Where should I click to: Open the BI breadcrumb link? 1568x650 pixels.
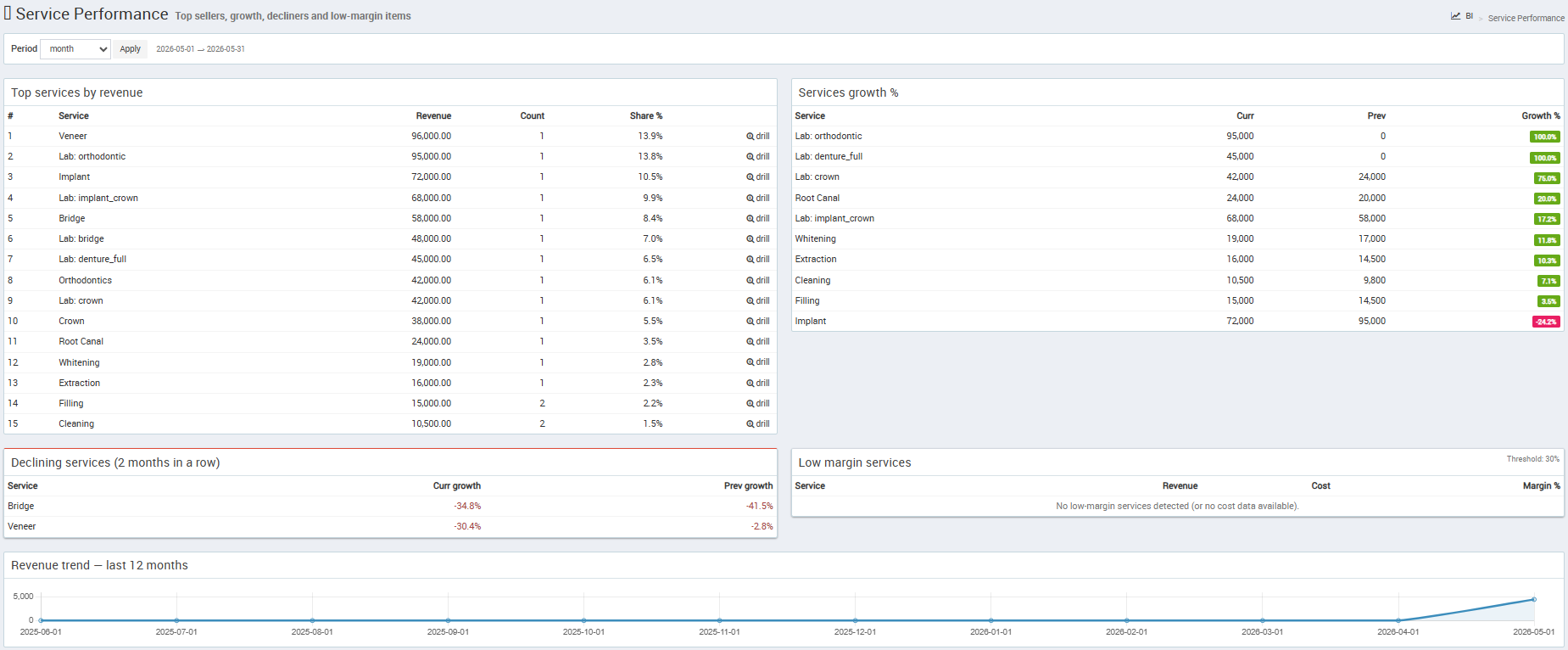coord(1469,16)
